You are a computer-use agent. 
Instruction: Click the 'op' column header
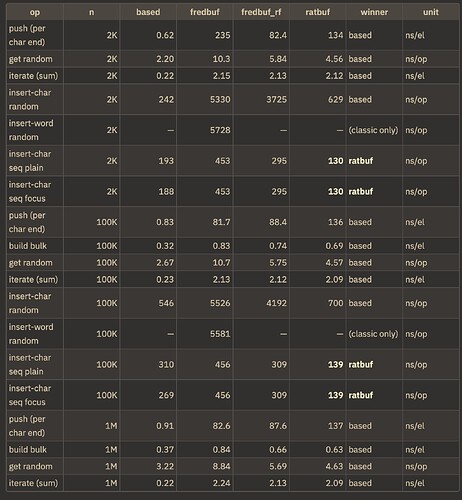(35, 12)
